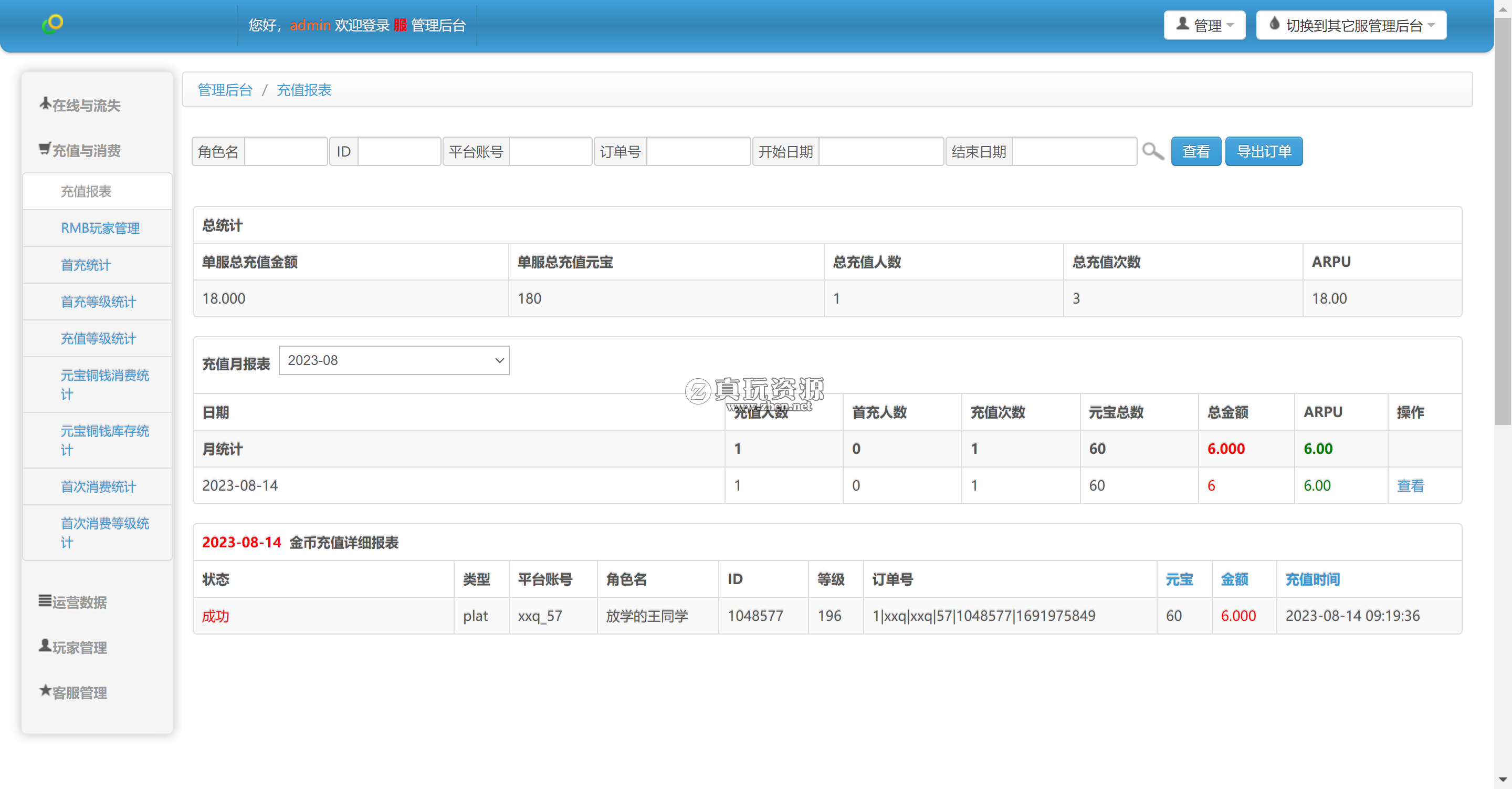
Task: Open the 充值月报表 month selector
Action: click(x=394, y=360)
